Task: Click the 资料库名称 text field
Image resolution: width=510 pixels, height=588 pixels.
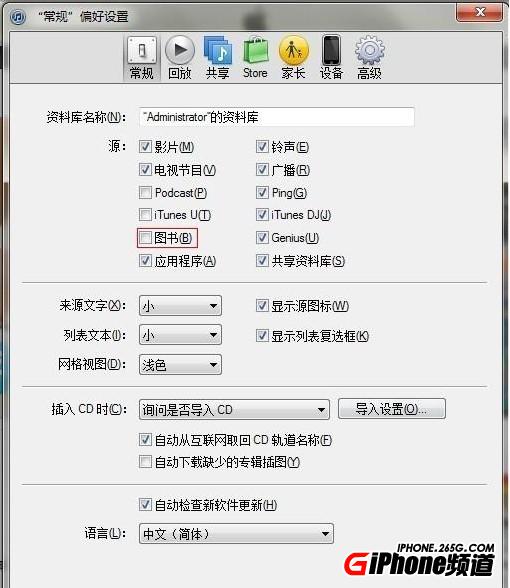Action: point(277,117)
